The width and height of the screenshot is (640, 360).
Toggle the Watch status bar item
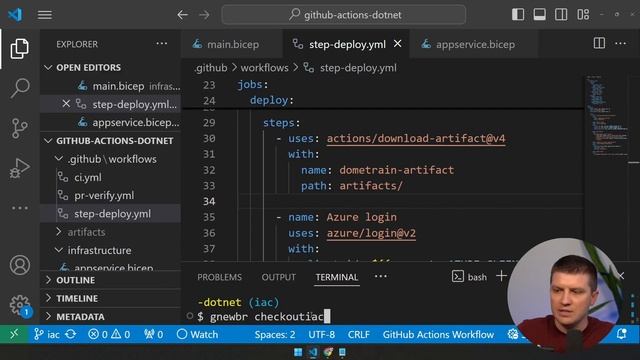[198, 334]
